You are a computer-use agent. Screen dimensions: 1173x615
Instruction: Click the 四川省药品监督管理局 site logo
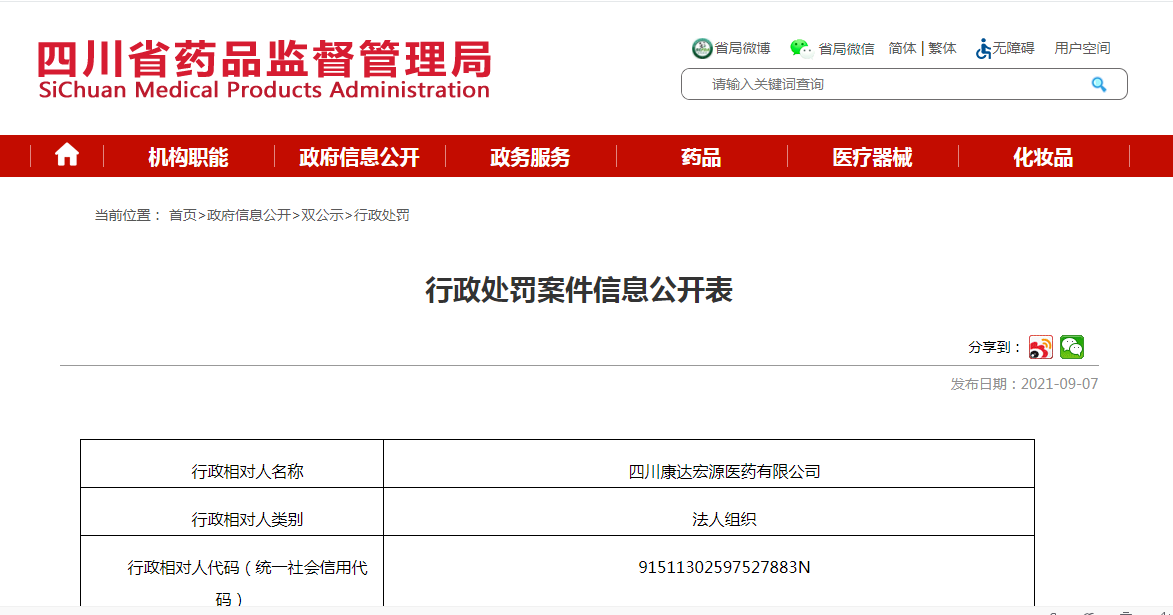click(264, 69)
